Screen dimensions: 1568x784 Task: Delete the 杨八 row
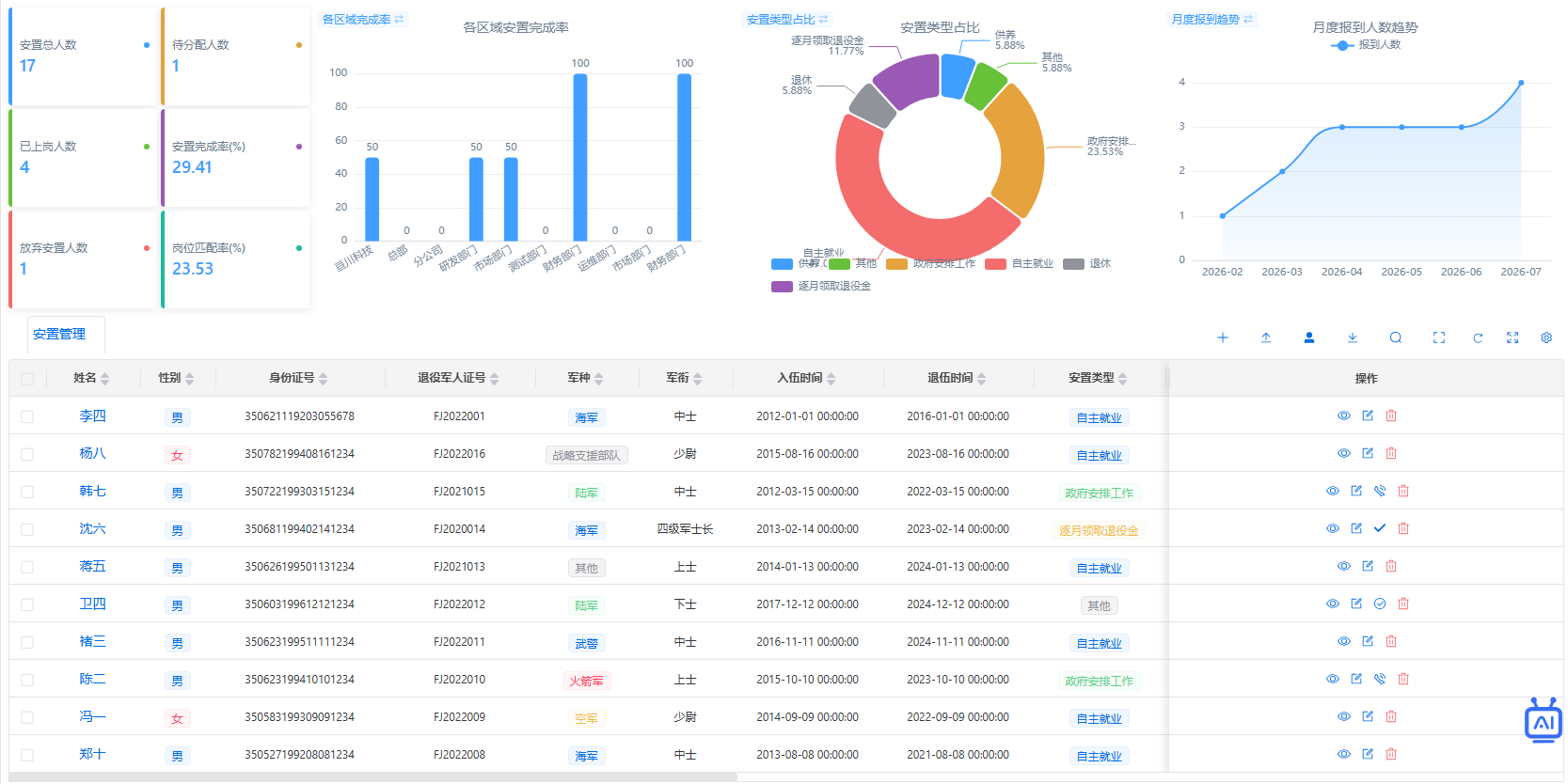(x=1391, y=453)
